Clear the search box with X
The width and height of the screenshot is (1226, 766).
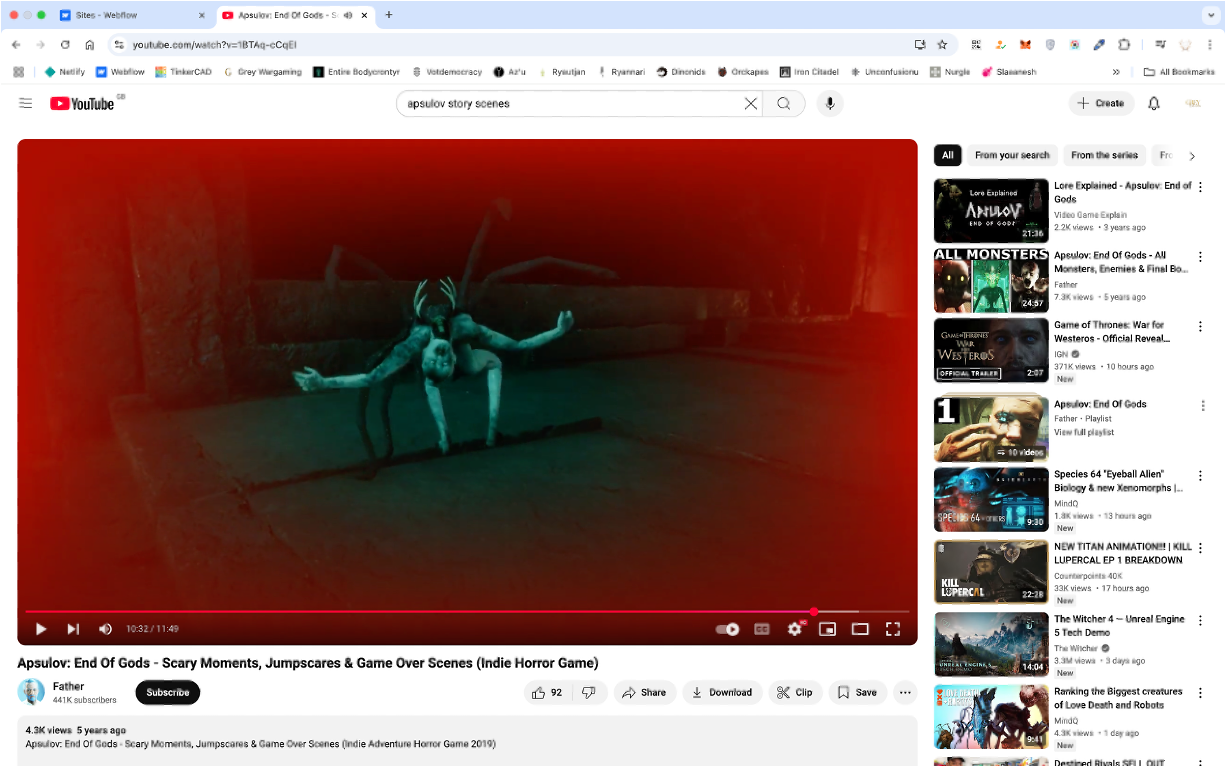click(750, 103)
